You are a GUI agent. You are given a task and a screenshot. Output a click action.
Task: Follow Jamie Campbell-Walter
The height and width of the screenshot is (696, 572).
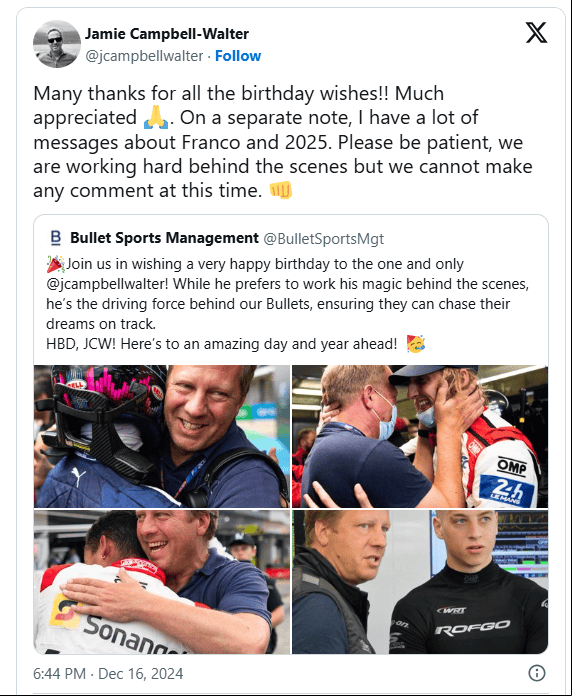[x=238, y=56]
